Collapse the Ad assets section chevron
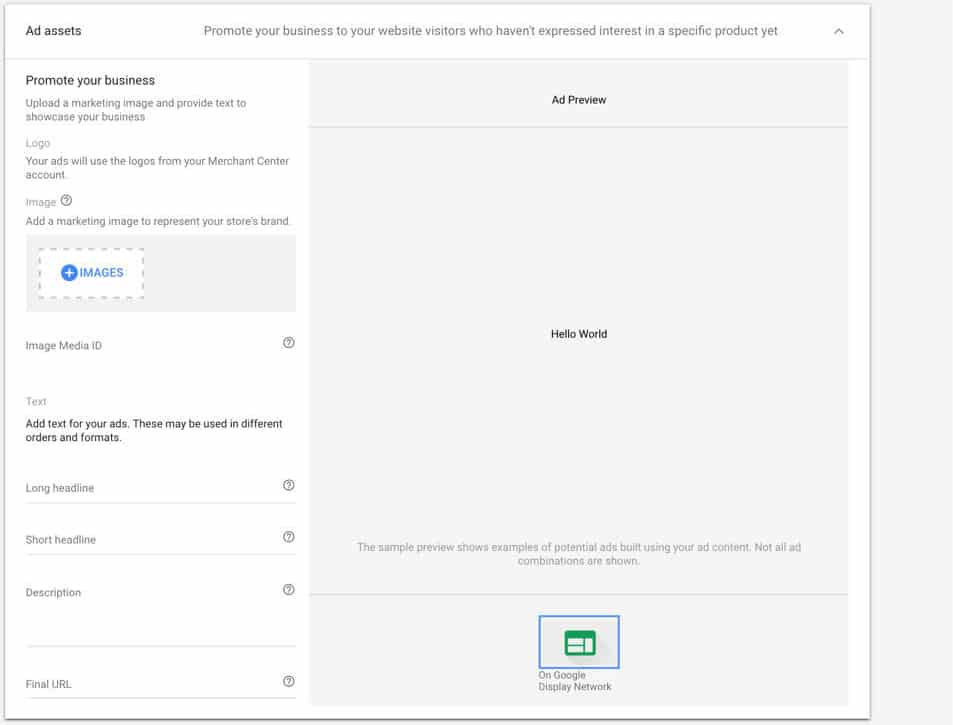Viewport: 953px width, 725px height. [839, 31]
